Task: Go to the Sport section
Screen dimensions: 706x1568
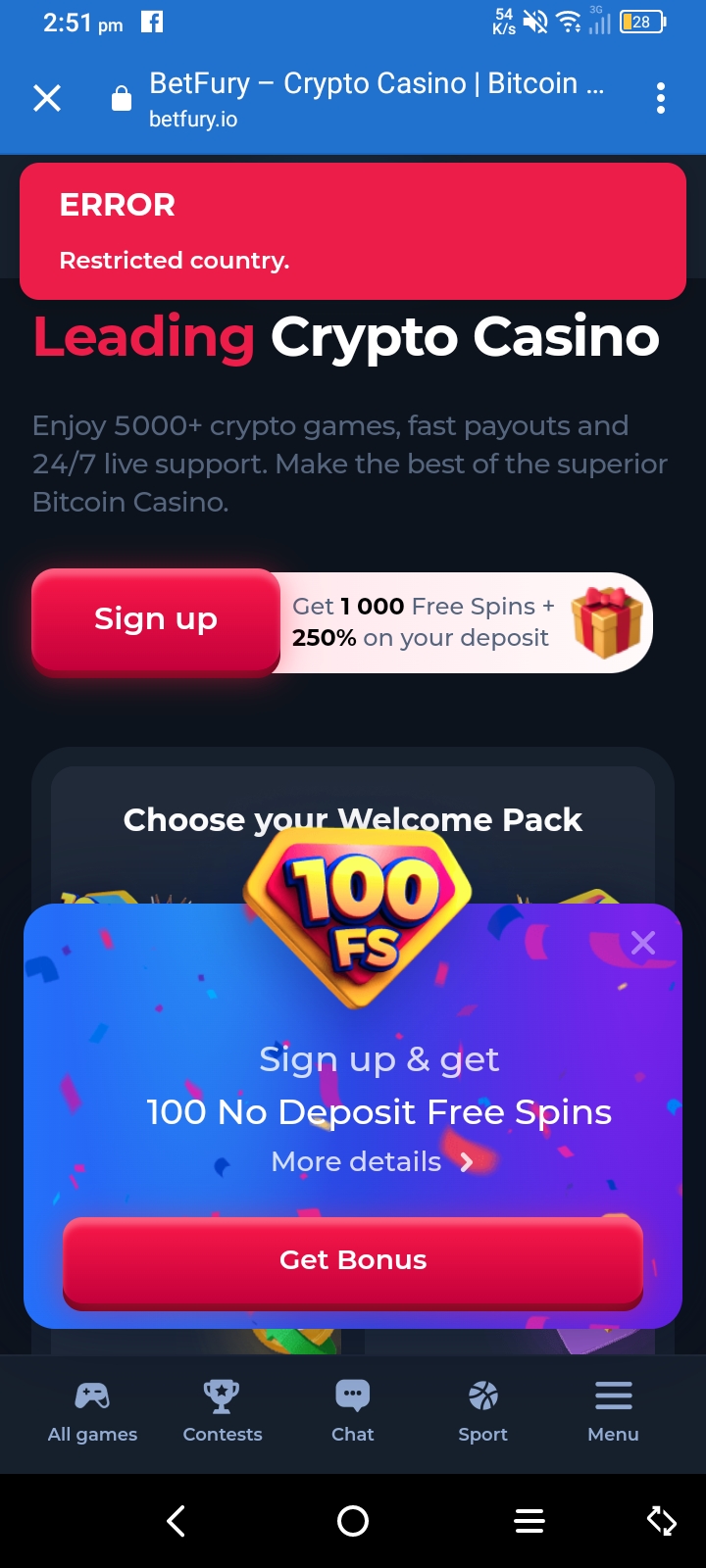Action: 483,1412
